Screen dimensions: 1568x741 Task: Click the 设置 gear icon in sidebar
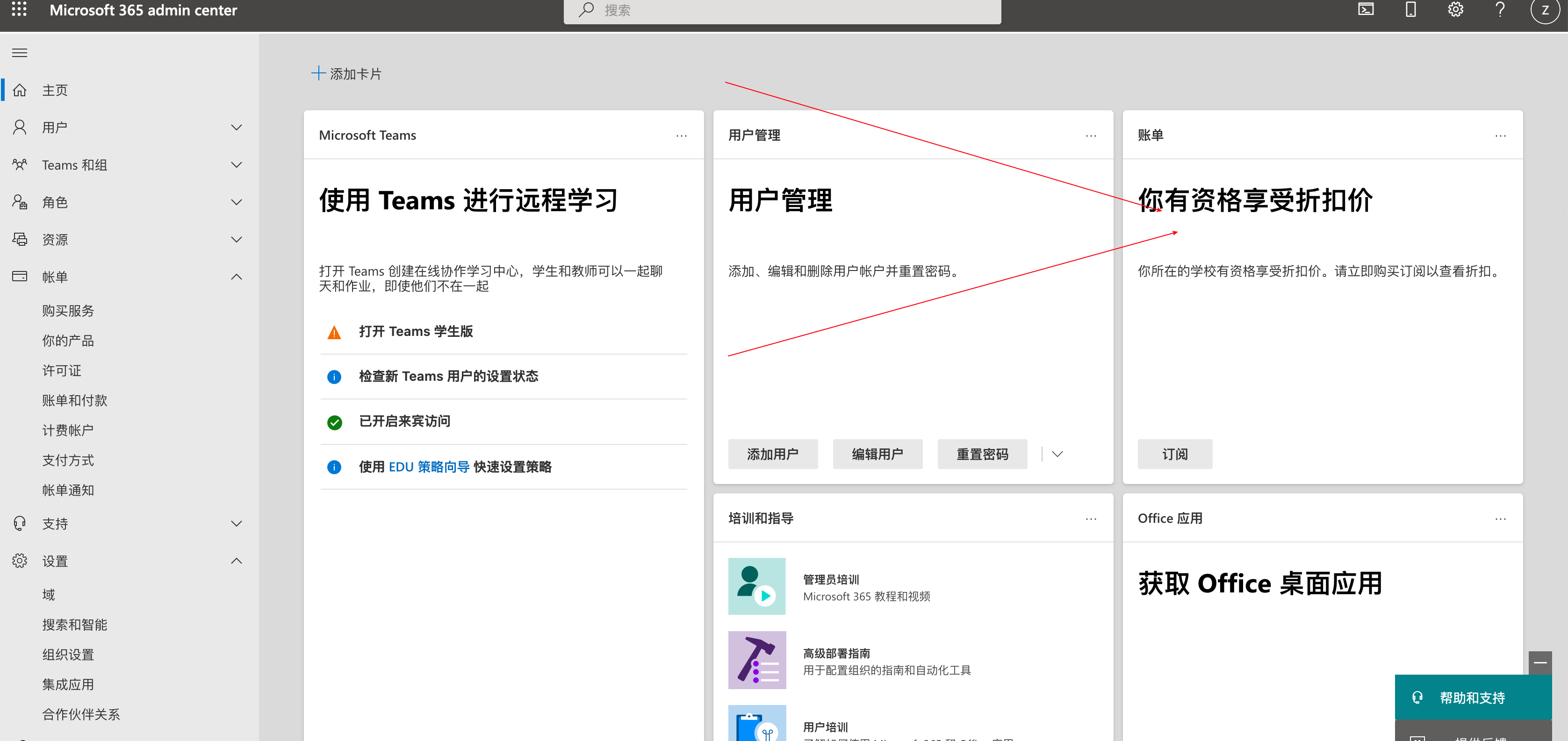pos(20,561)
